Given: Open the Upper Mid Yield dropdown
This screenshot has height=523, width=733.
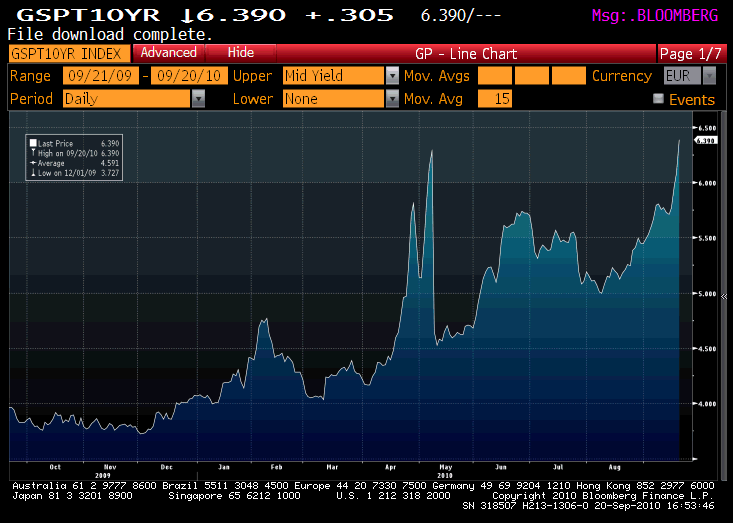Looking at the screenshot, I should (x=392, y=76).
